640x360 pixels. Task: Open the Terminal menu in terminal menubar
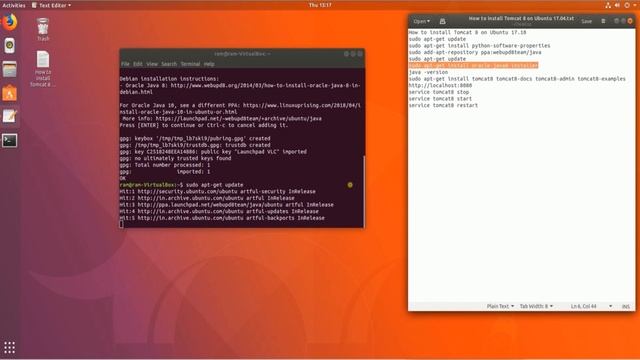(191, 64)
